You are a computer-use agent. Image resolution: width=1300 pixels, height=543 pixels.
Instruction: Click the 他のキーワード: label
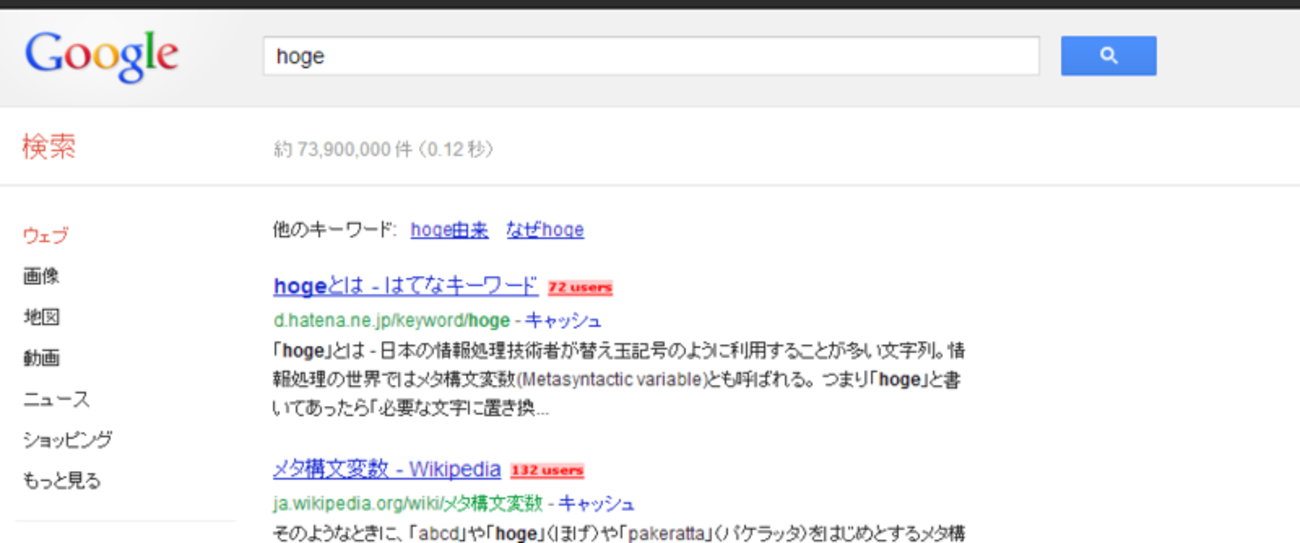coord(335,230)
